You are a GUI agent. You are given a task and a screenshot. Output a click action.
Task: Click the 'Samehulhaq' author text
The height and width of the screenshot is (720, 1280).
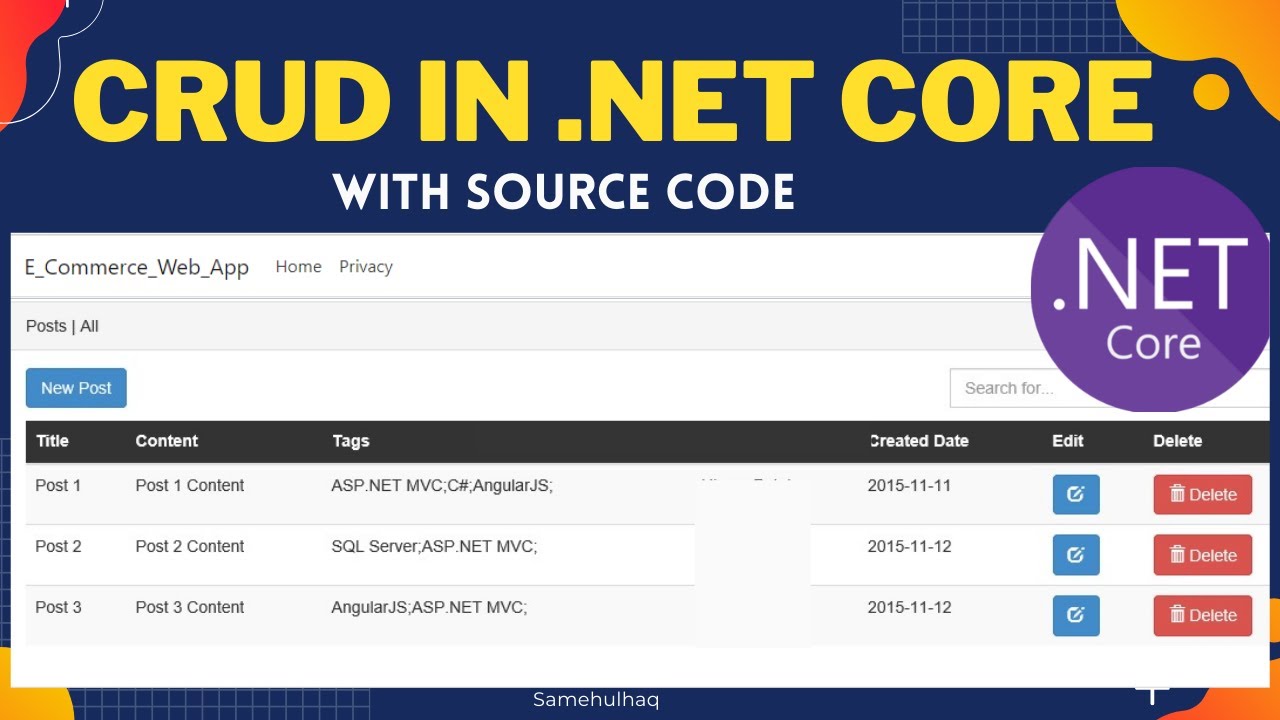coord(596,700)
